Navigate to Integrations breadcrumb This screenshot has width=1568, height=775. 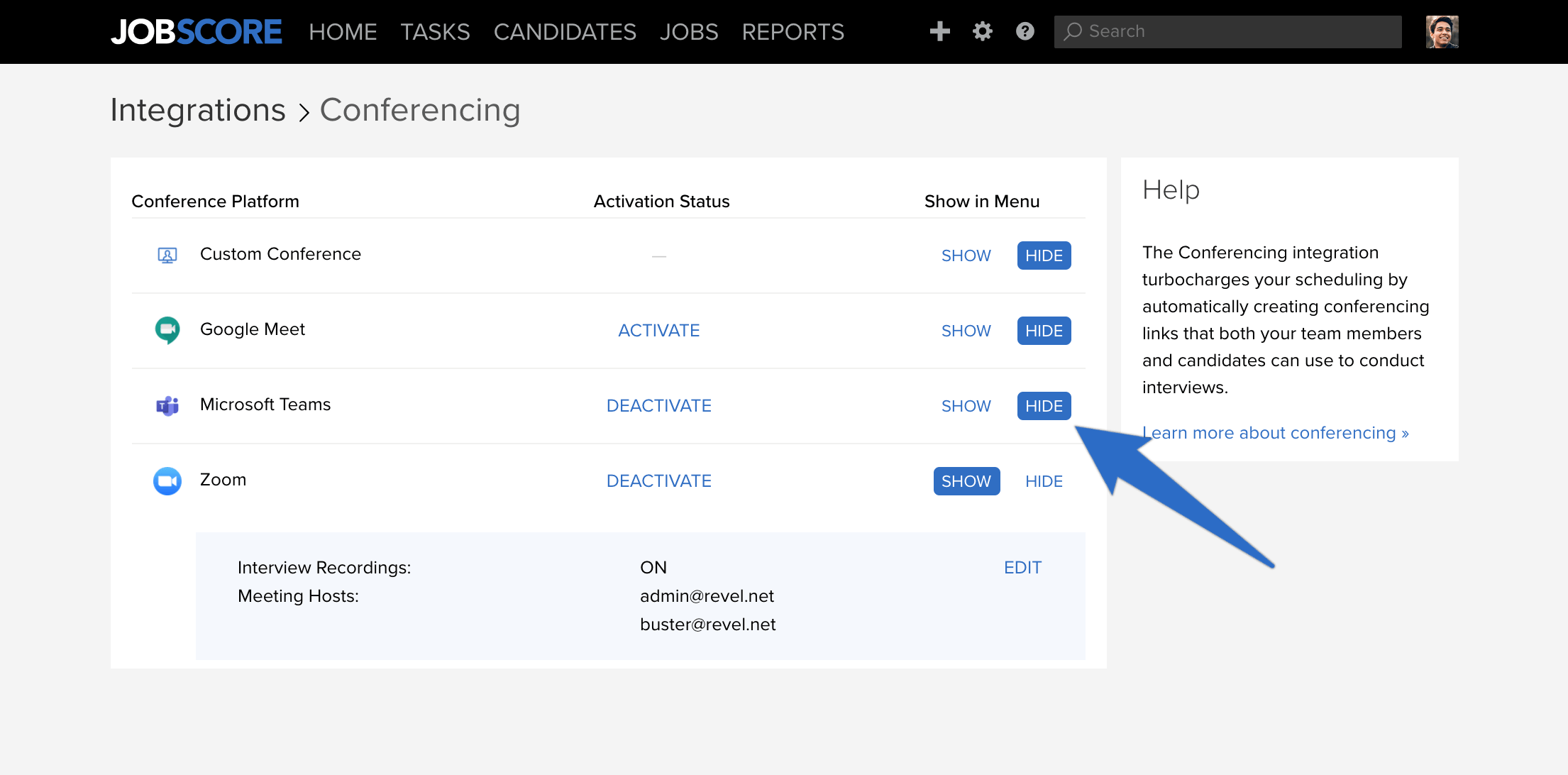coord(198,110)
